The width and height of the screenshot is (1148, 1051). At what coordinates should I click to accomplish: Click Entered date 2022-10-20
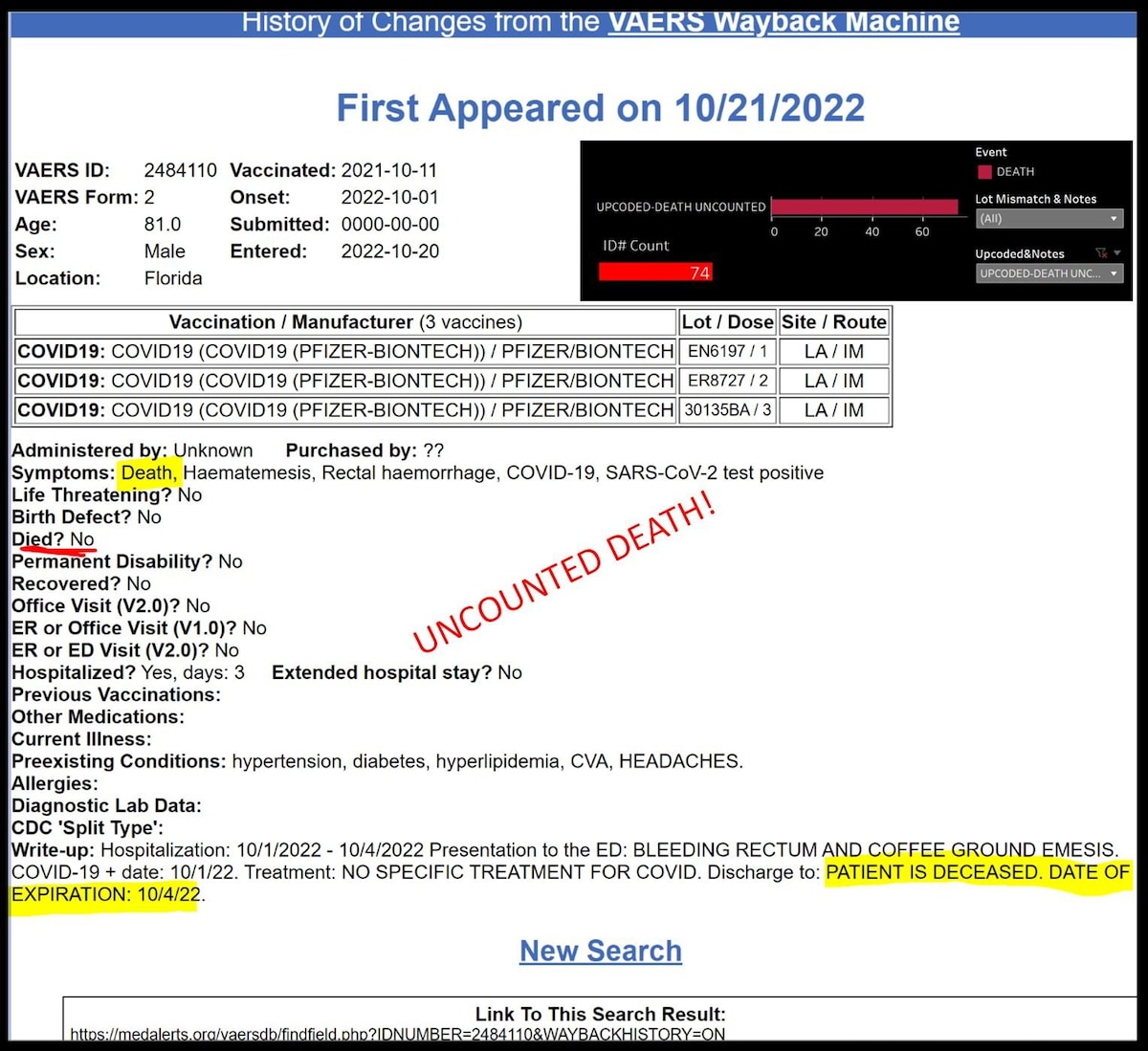click(390, 252)
